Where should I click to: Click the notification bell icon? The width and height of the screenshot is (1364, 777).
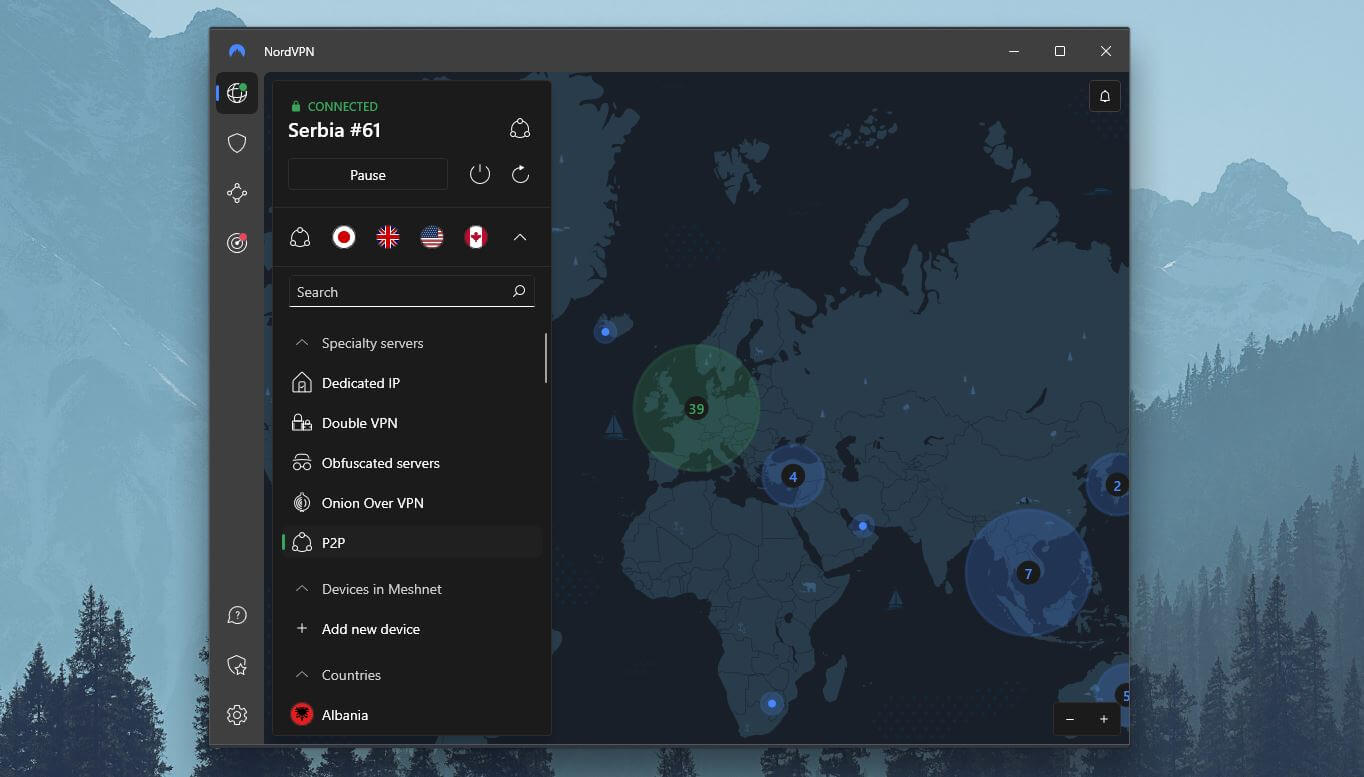click(1105, 96)
